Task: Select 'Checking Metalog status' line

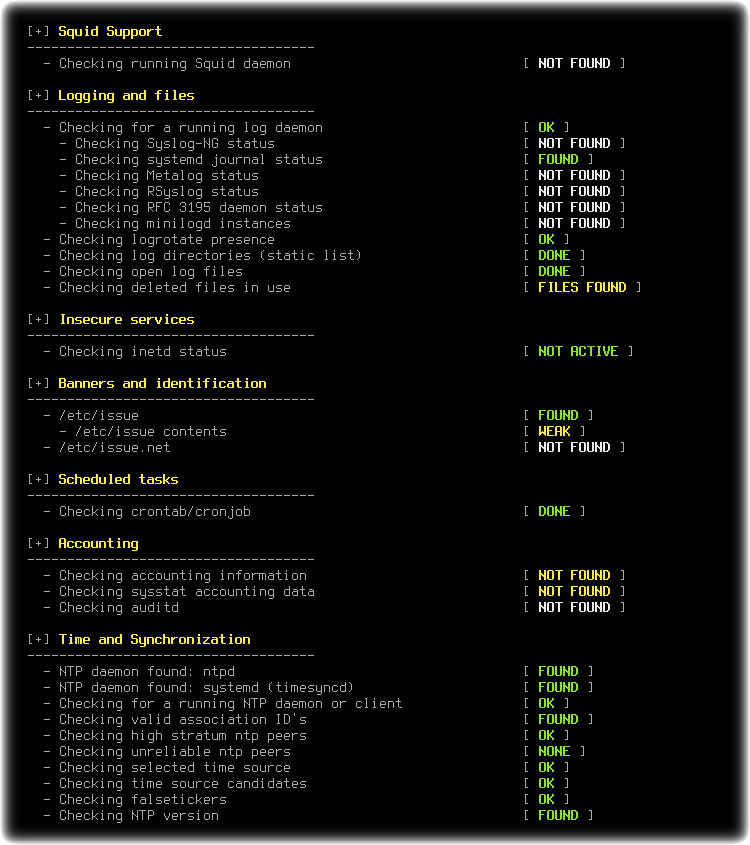Action: (x=166, y=176)
